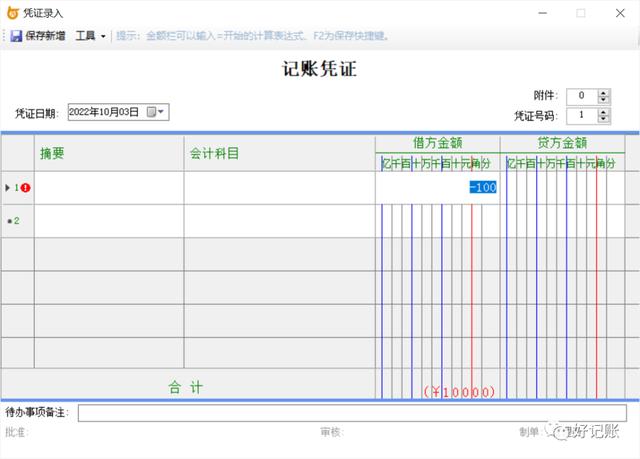Image resolution: width=640 pixels, height=459 pixels.
Task: Click the 批准 label at bottom
Action: tap(16, 432)
